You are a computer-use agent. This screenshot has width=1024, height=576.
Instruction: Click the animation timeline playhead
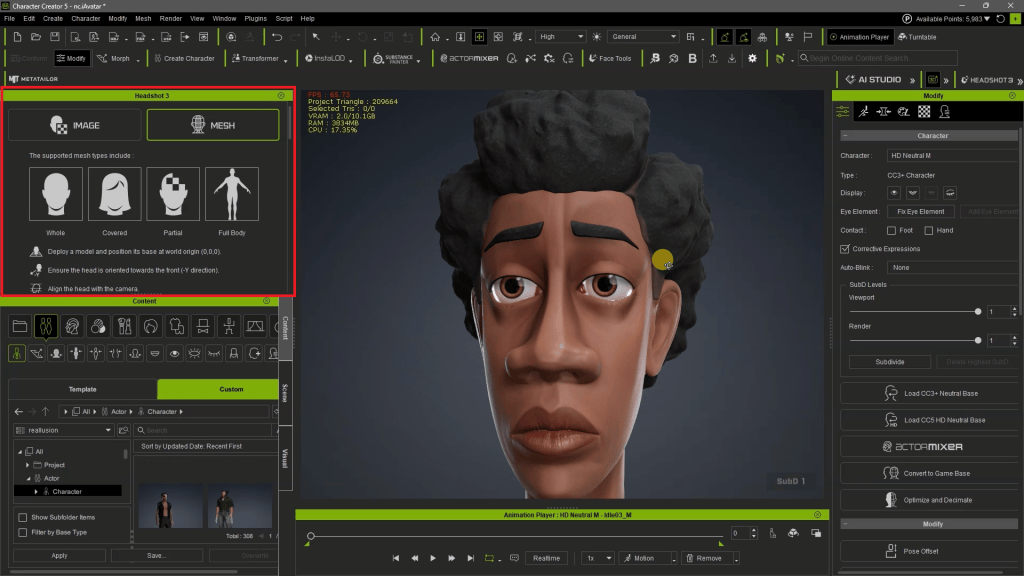(311, 536)
